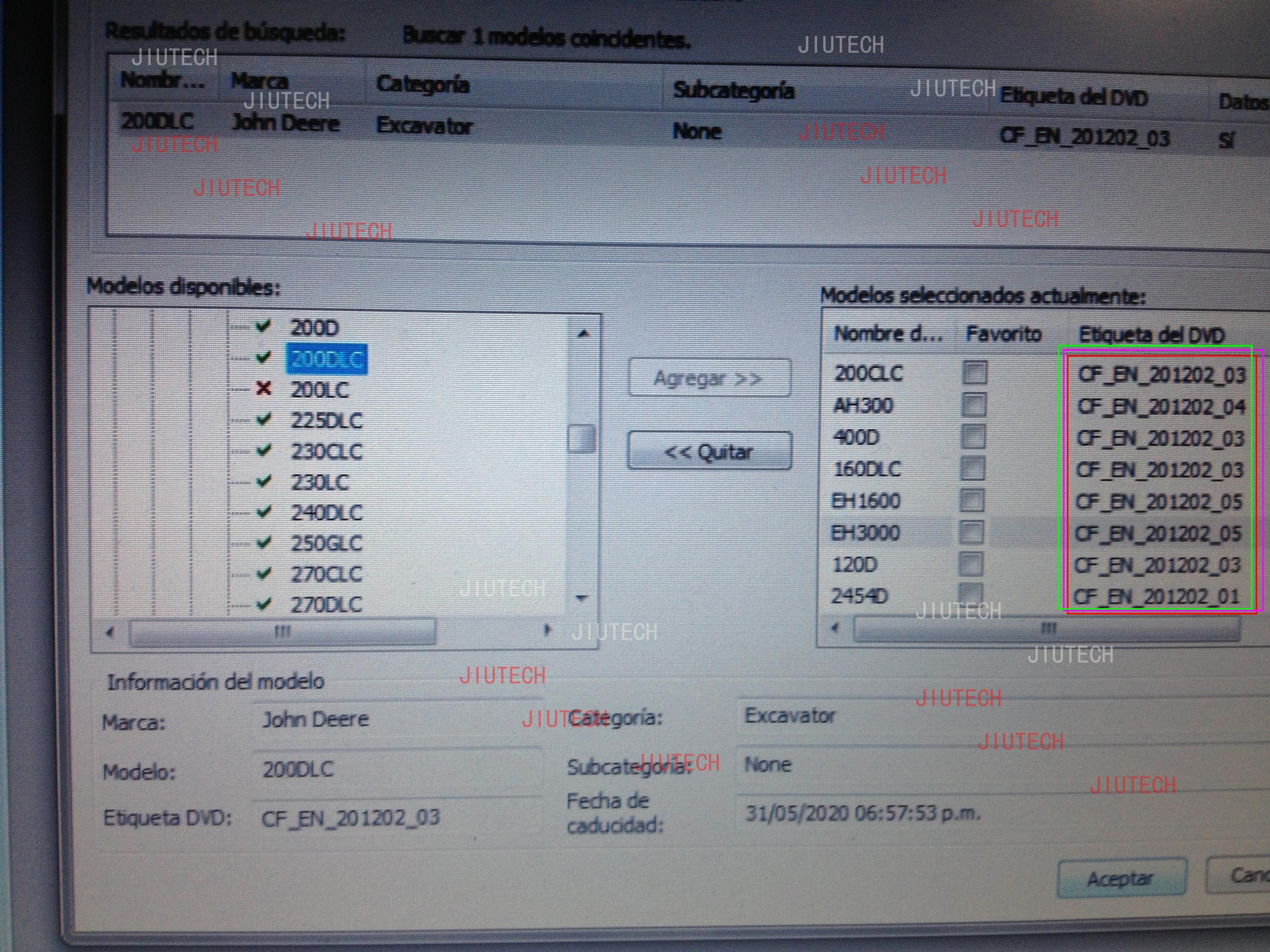
Task: Click the << Quitar button
Action: [x=709, y=451]
